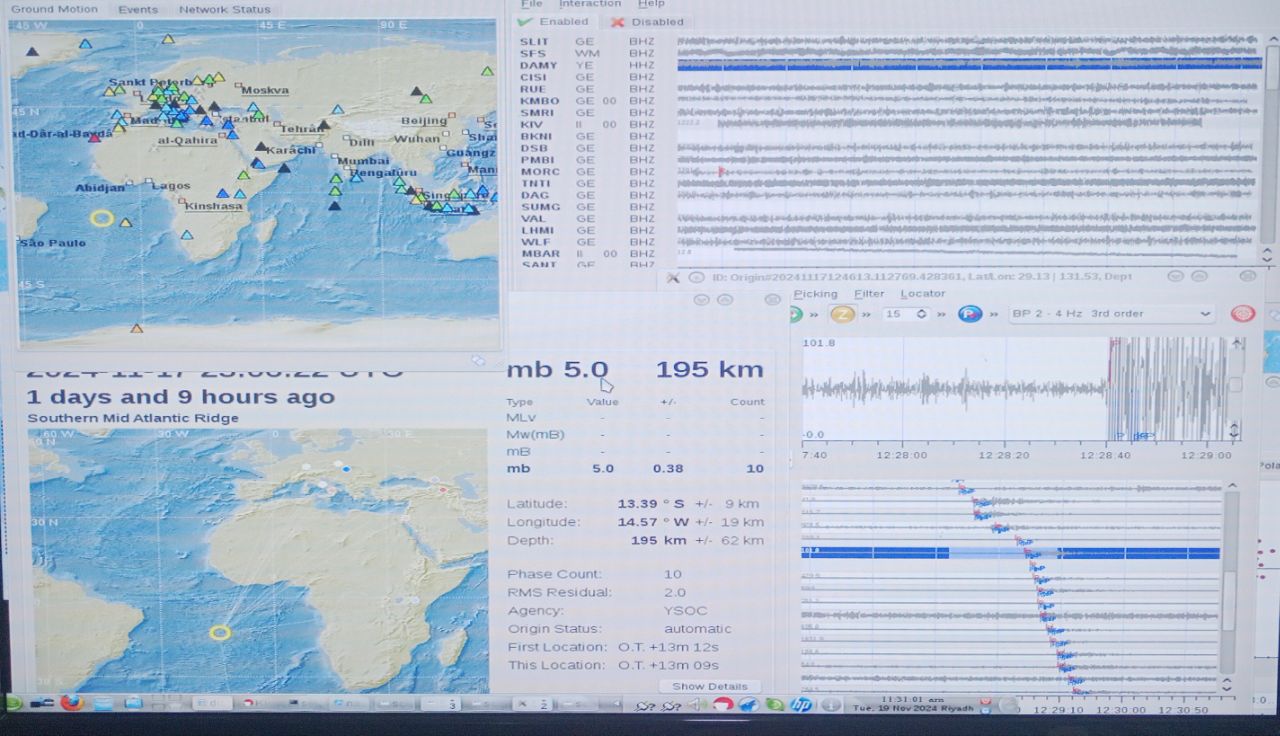Click the Show Details button
1280x736 pixels.
(x=709, y=687)
